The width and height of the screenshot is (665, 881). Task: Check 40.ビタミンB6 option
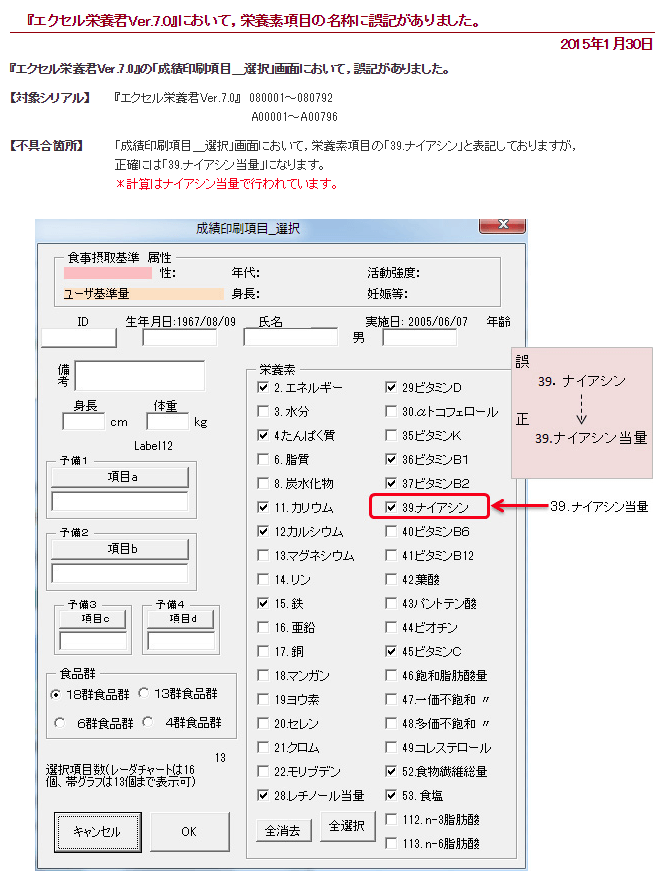(x=391, y=532)
